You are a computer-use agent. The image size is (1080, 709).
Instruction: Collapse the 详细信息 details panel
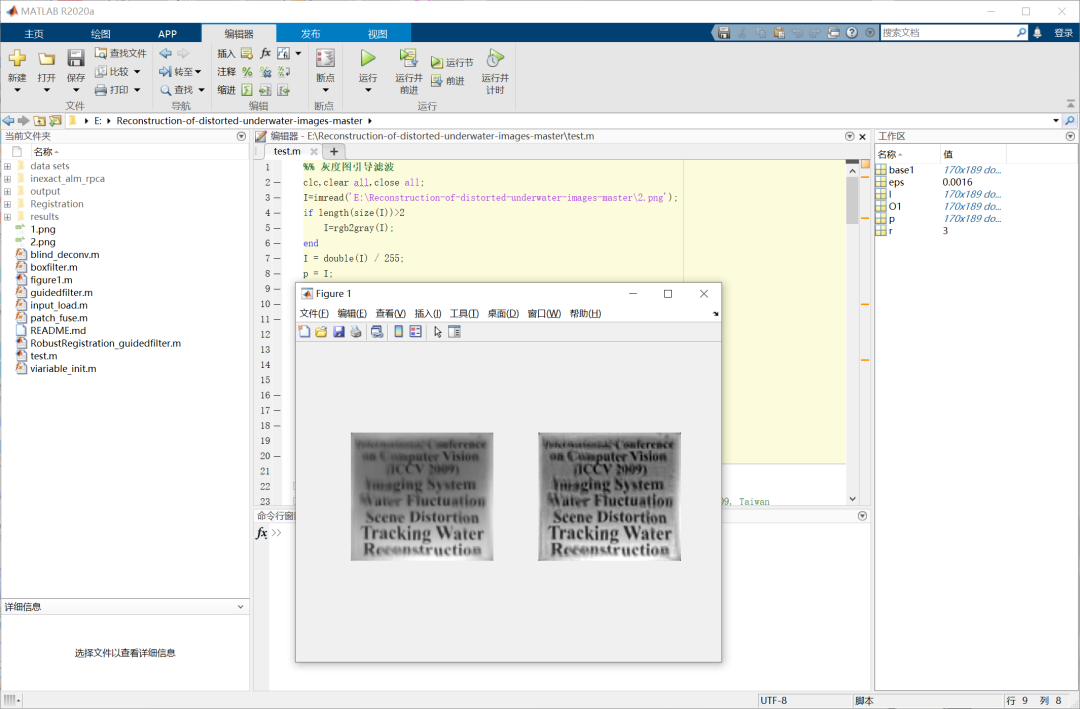[240, 607]
